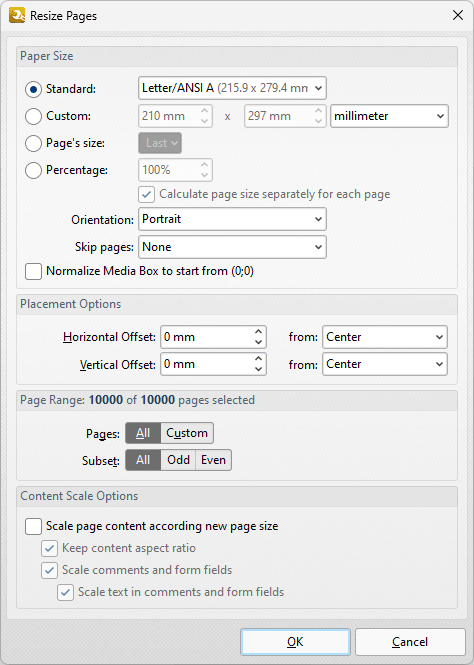This screenshot has height=665, width=474.
Task: Select the Standard paper size radio button
Action: (33, 89)
